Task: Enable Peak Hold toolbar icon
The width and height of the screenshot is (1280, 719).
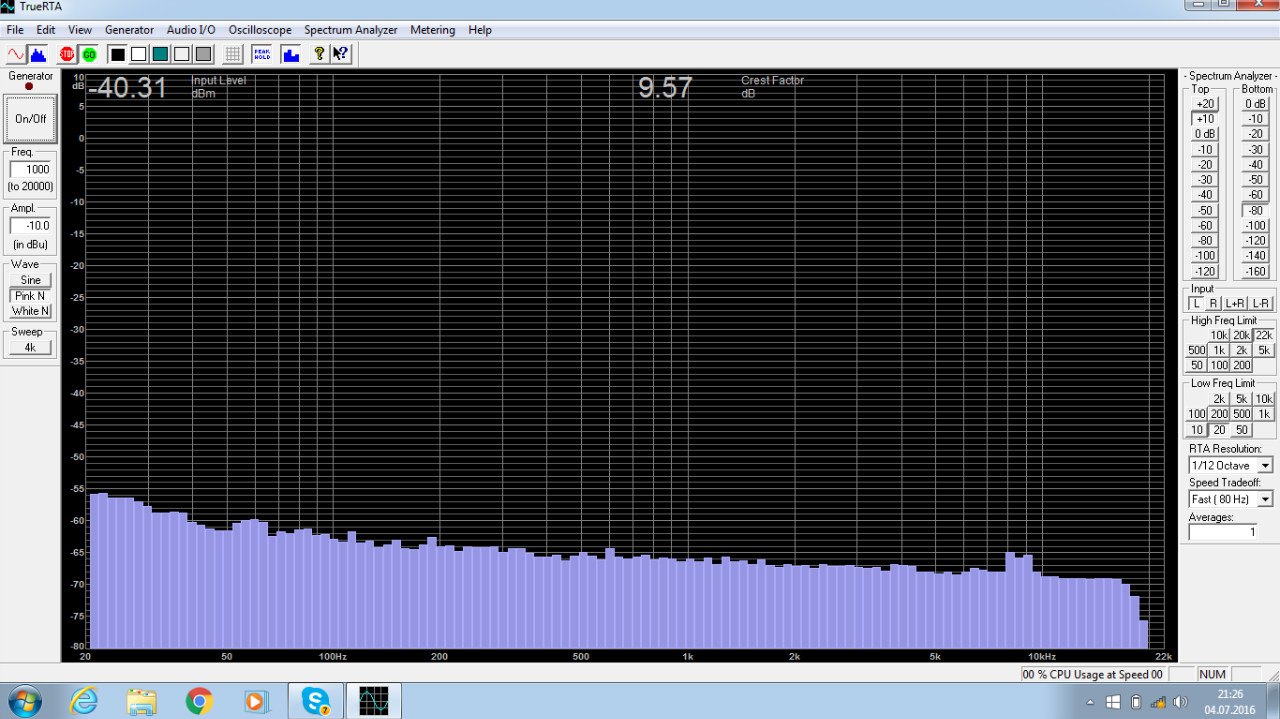Action: [262, 54]
